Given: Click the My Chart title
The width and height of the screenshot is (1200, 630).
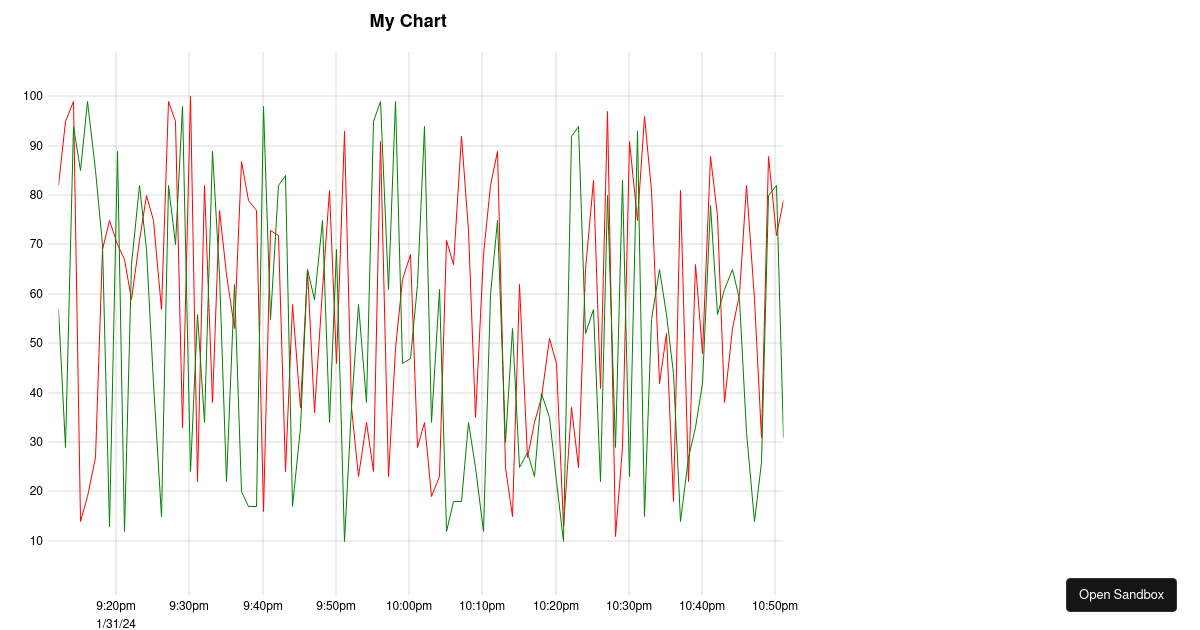Looking at the screenshot, I should [x=408, y=21].
